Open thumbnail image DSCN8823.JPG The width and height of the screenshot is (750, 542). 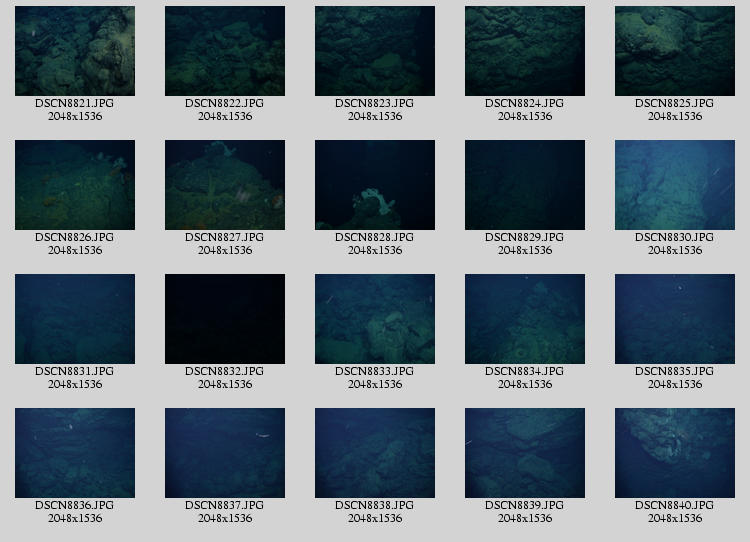point(375,51)
